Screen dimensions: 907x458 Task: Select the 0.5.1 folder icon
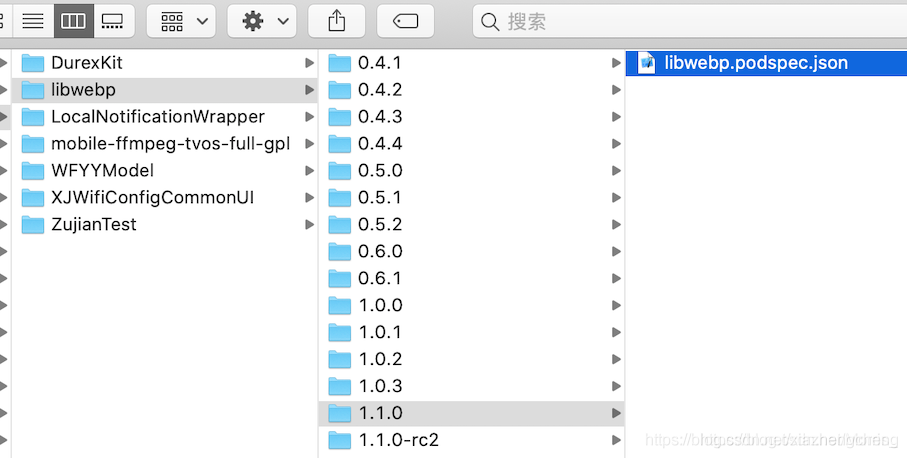click(340, 198)
